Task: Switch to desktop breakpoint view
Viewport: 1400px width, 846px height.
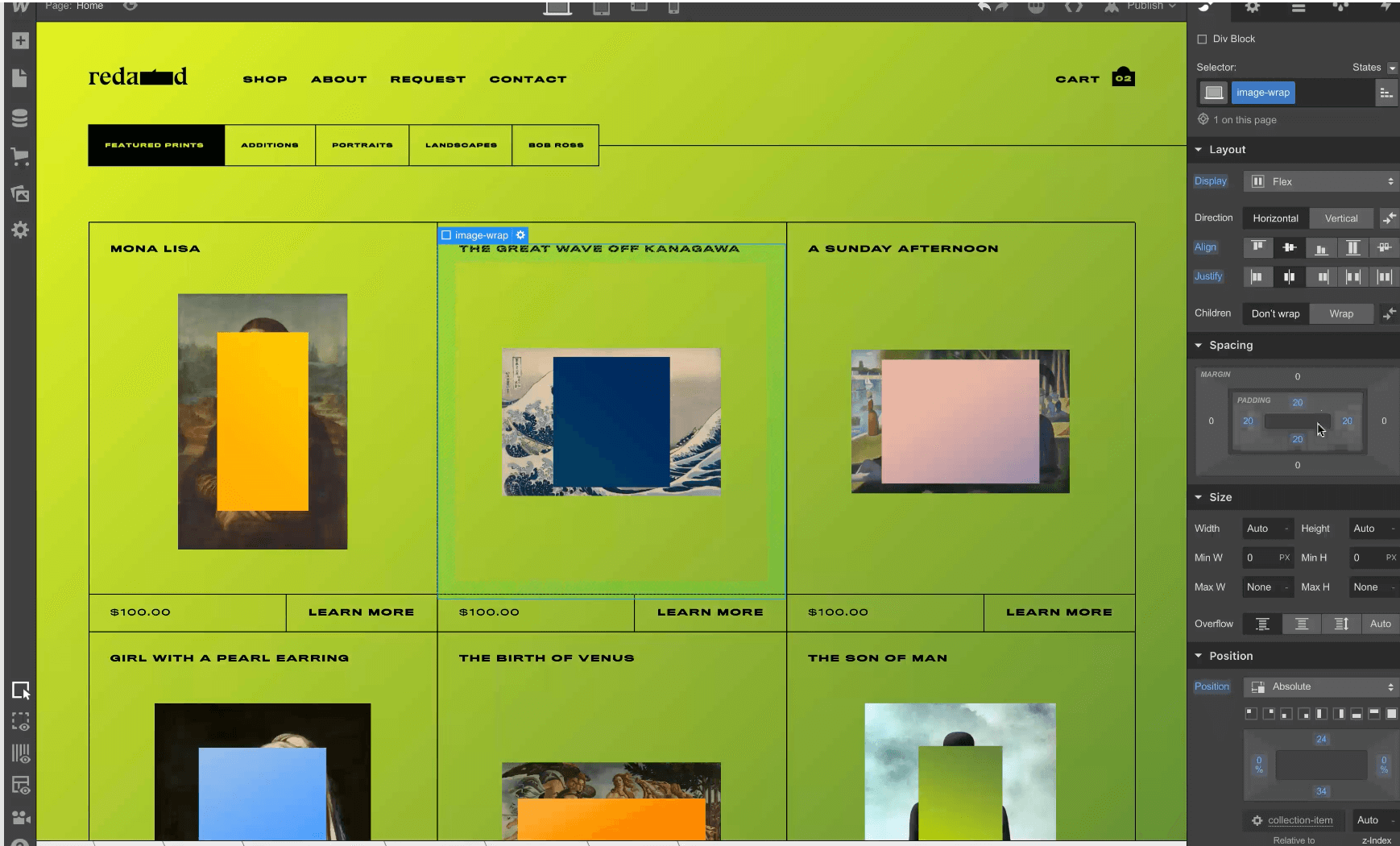Action: tap(557, 7)
